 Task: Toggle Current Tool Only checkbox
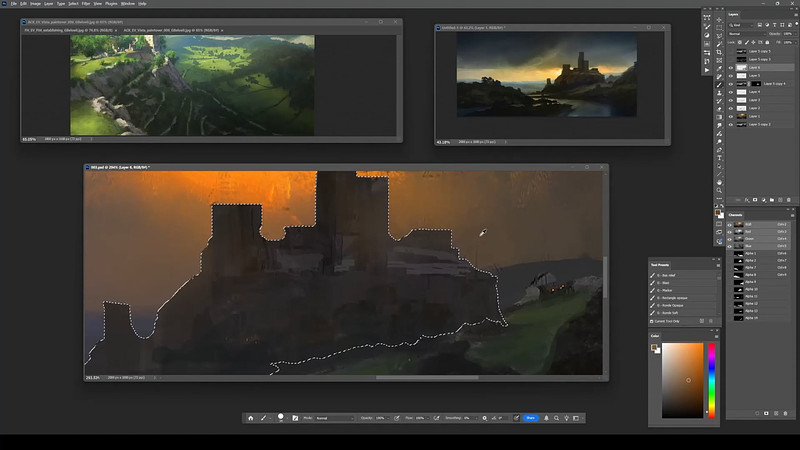652,321
